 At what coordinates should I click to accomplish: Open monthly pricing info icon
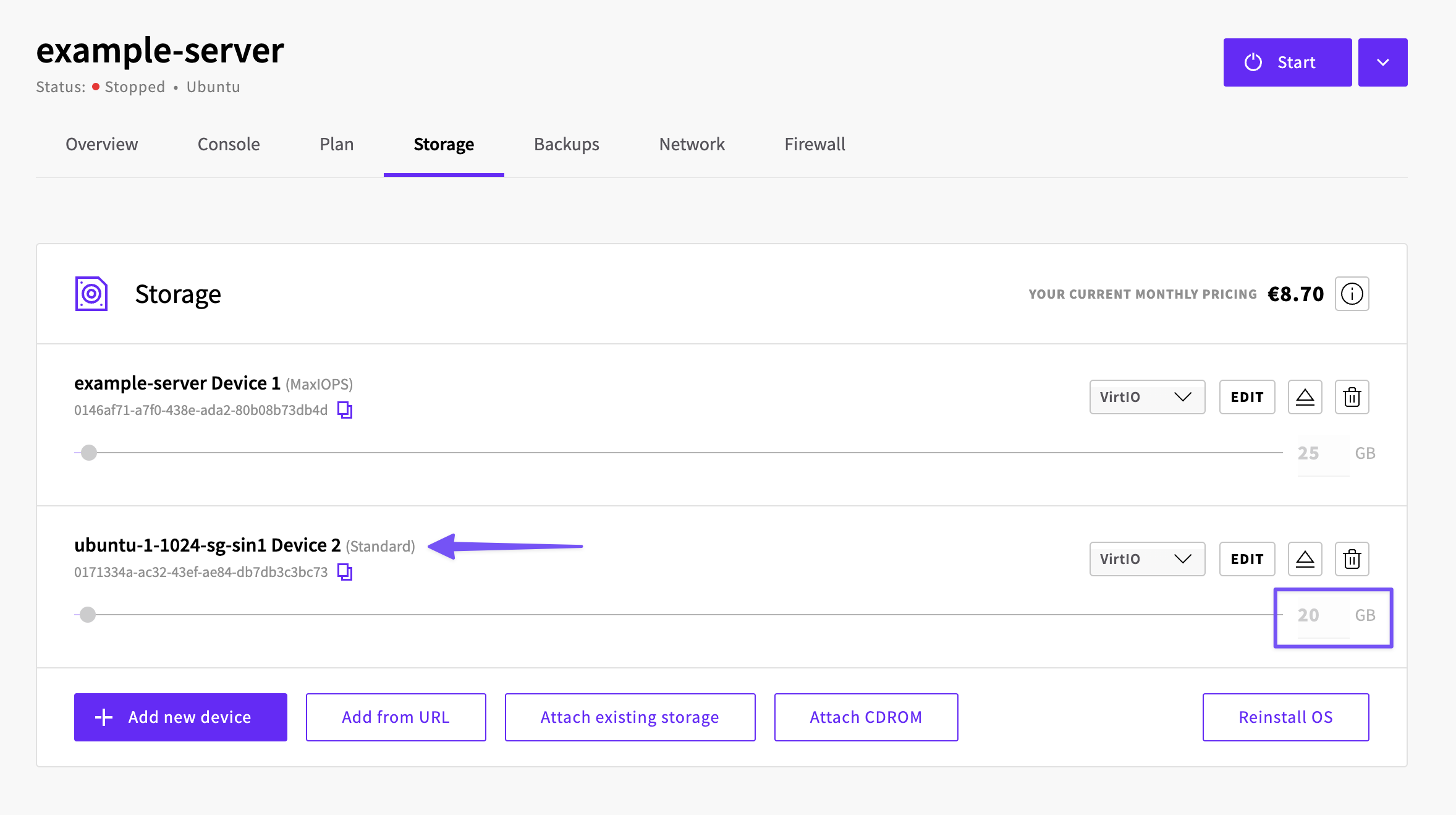[x=1352, y=294]
